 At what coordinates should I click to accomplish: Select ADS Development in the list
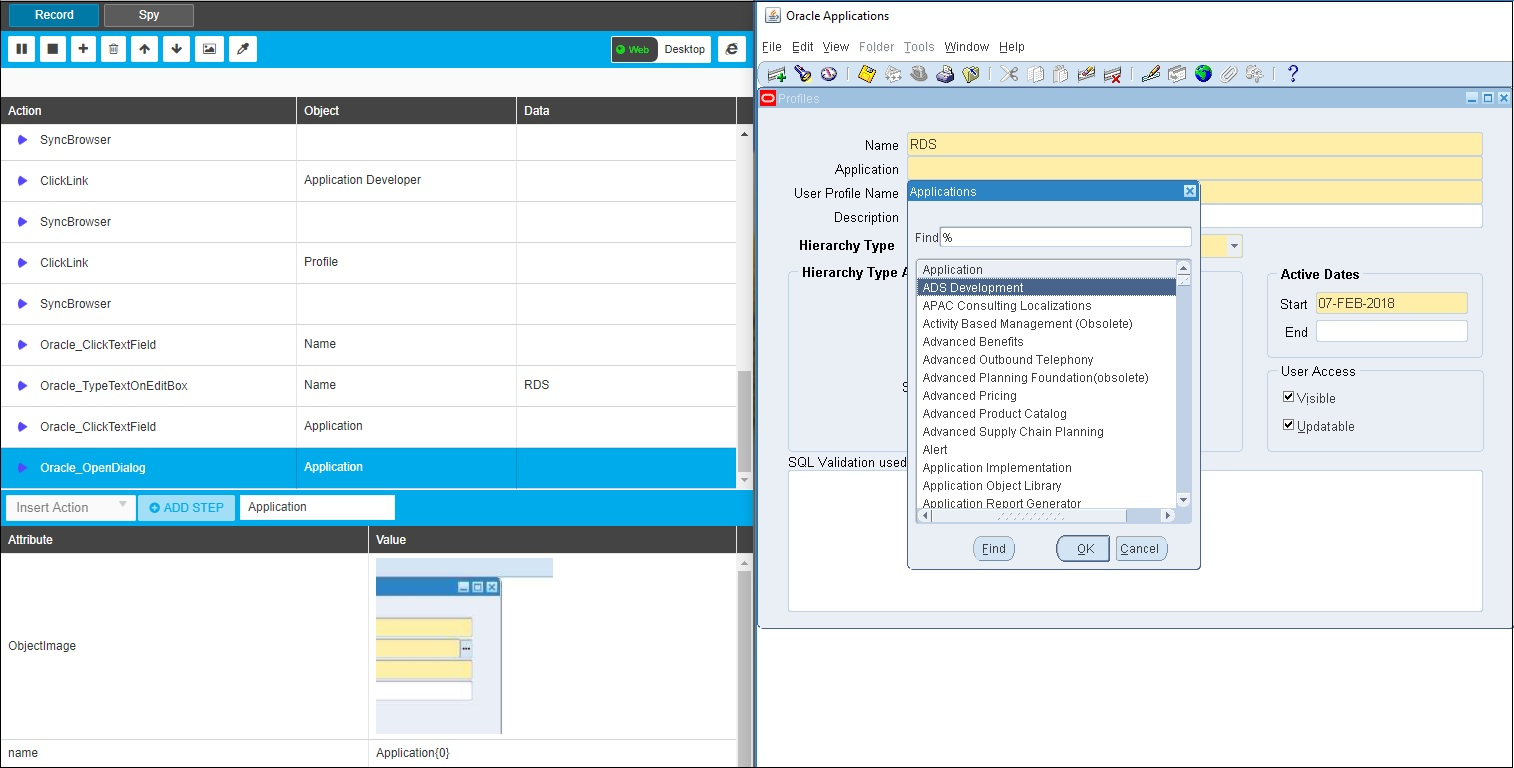pos(1047,288)
